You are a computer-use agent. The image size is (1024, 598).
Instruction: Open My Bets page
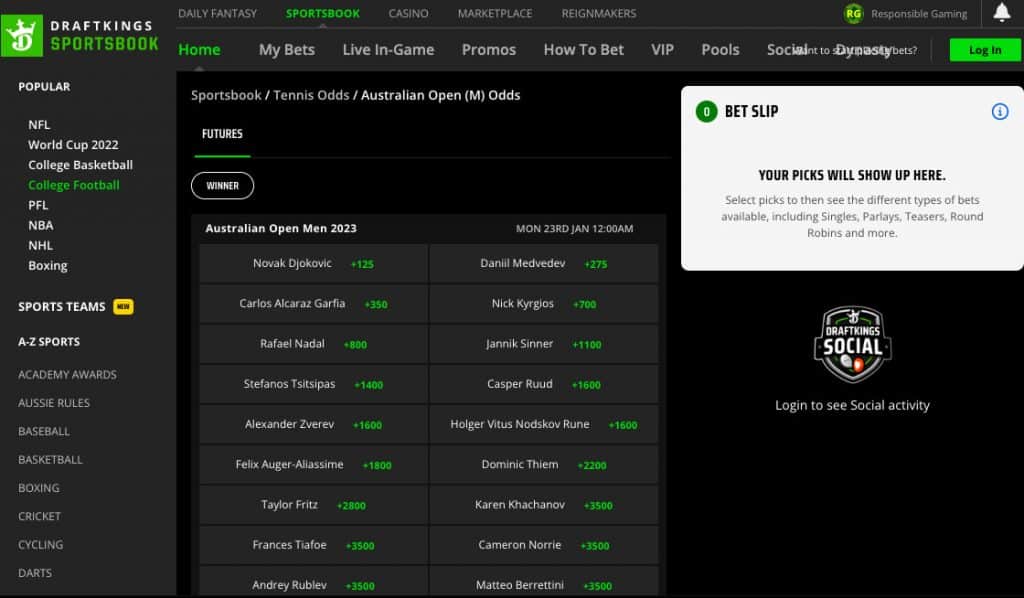(287, 50)
